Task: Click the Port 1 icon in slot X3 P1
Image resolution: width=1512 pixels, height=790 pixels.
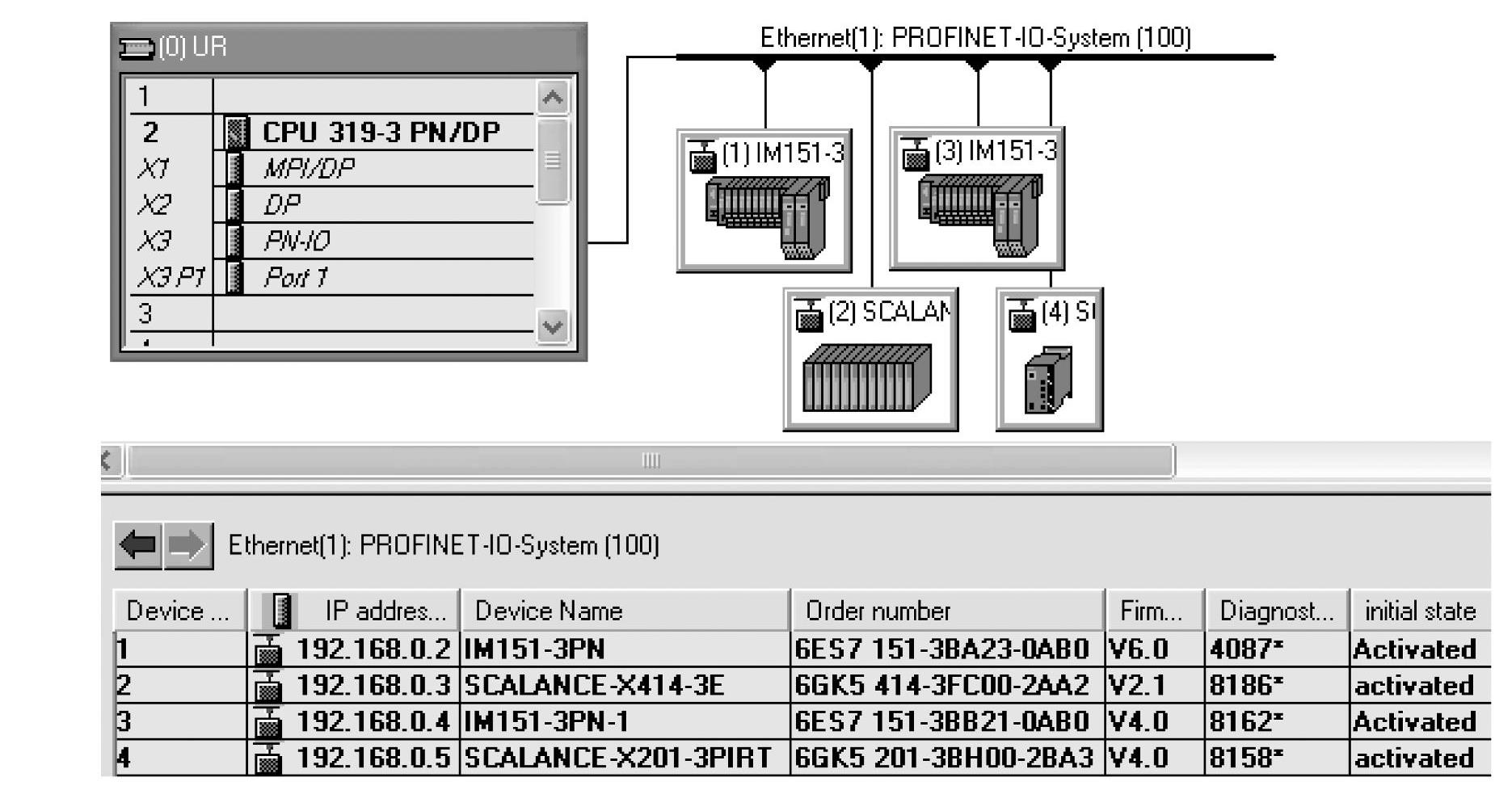Action: tap(235, 277)
